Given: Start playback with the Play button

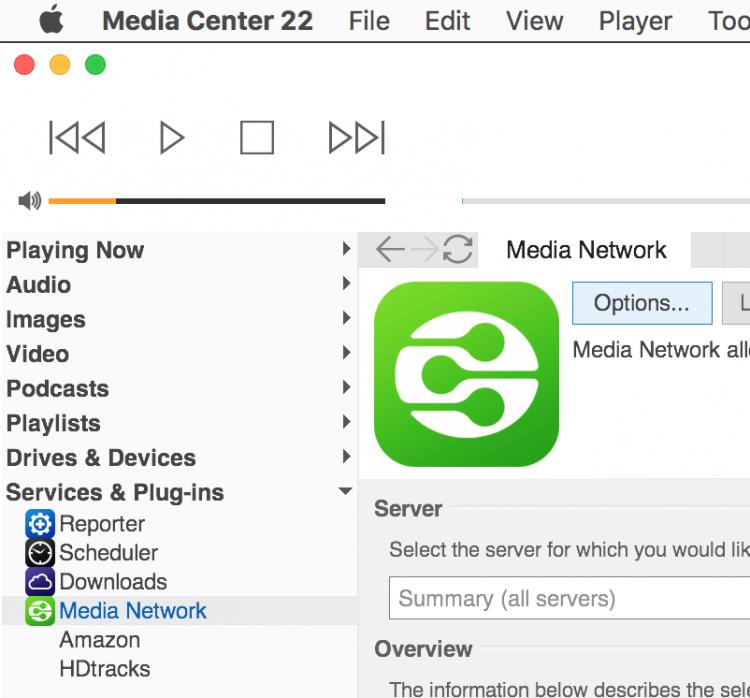Looking at the screenshot, I should click(x=172, y=138).
